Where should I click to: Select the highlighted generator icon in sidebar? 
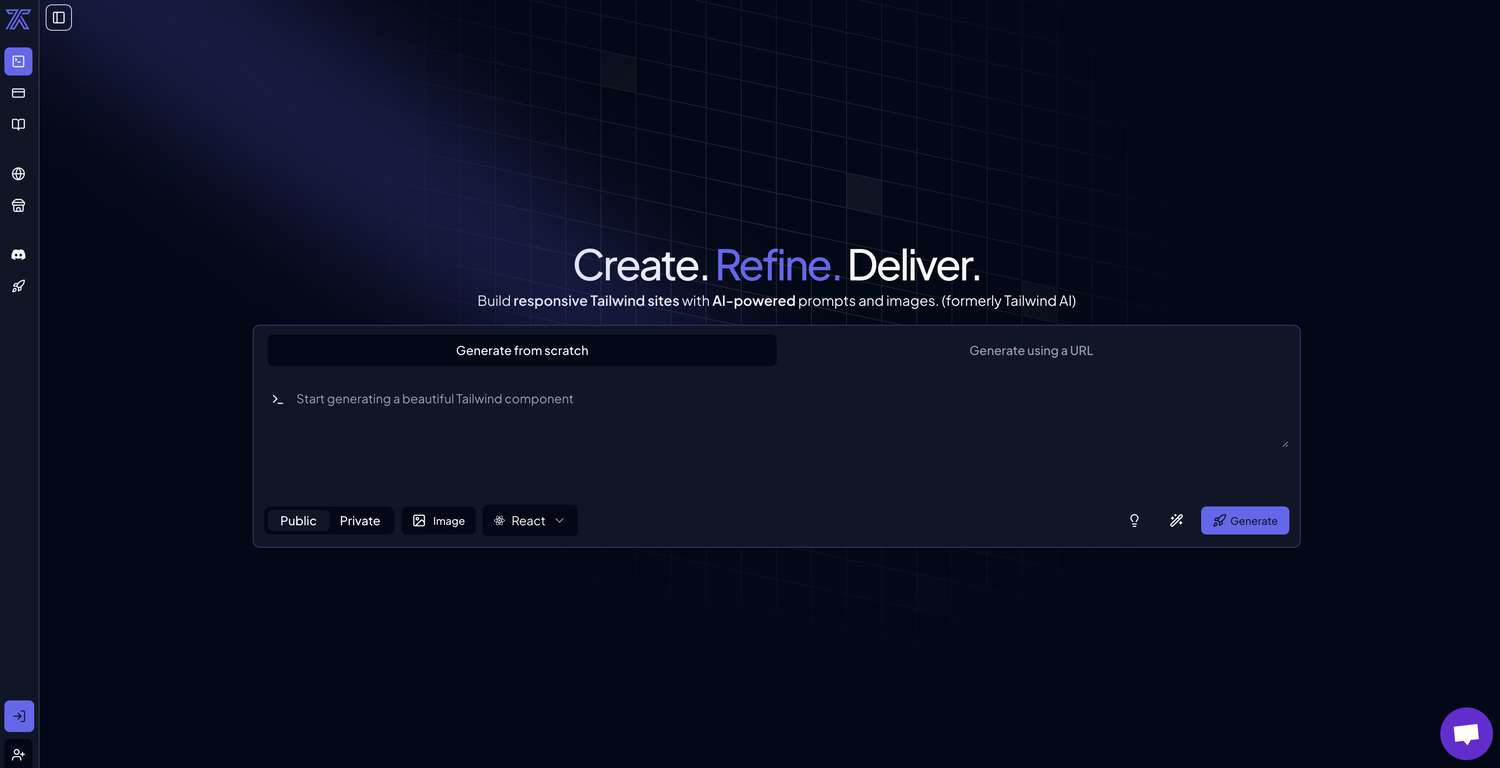coord(18,61)
